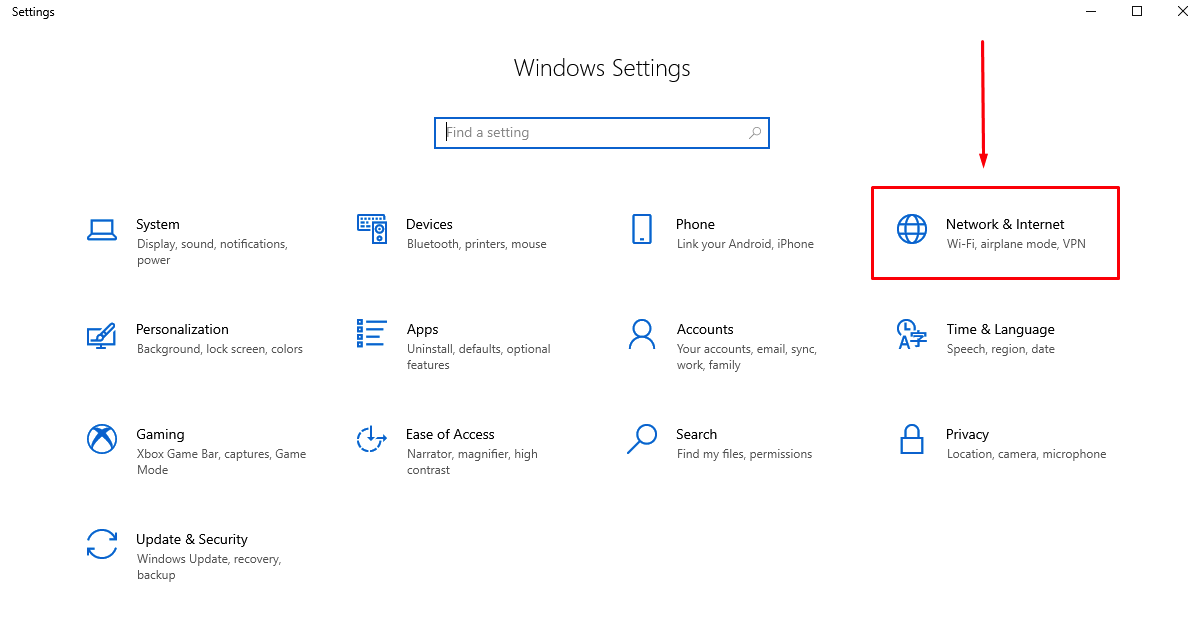Screen dimensions: 1203x642
Task: Click 'Display, sound, notifications, power' description
Action: click(212, 252)
